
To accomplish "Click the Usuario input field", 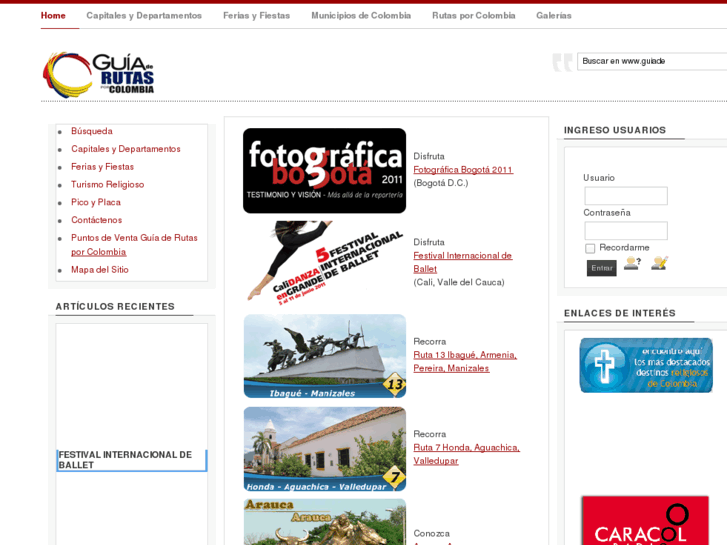I will tap(626, 196).
